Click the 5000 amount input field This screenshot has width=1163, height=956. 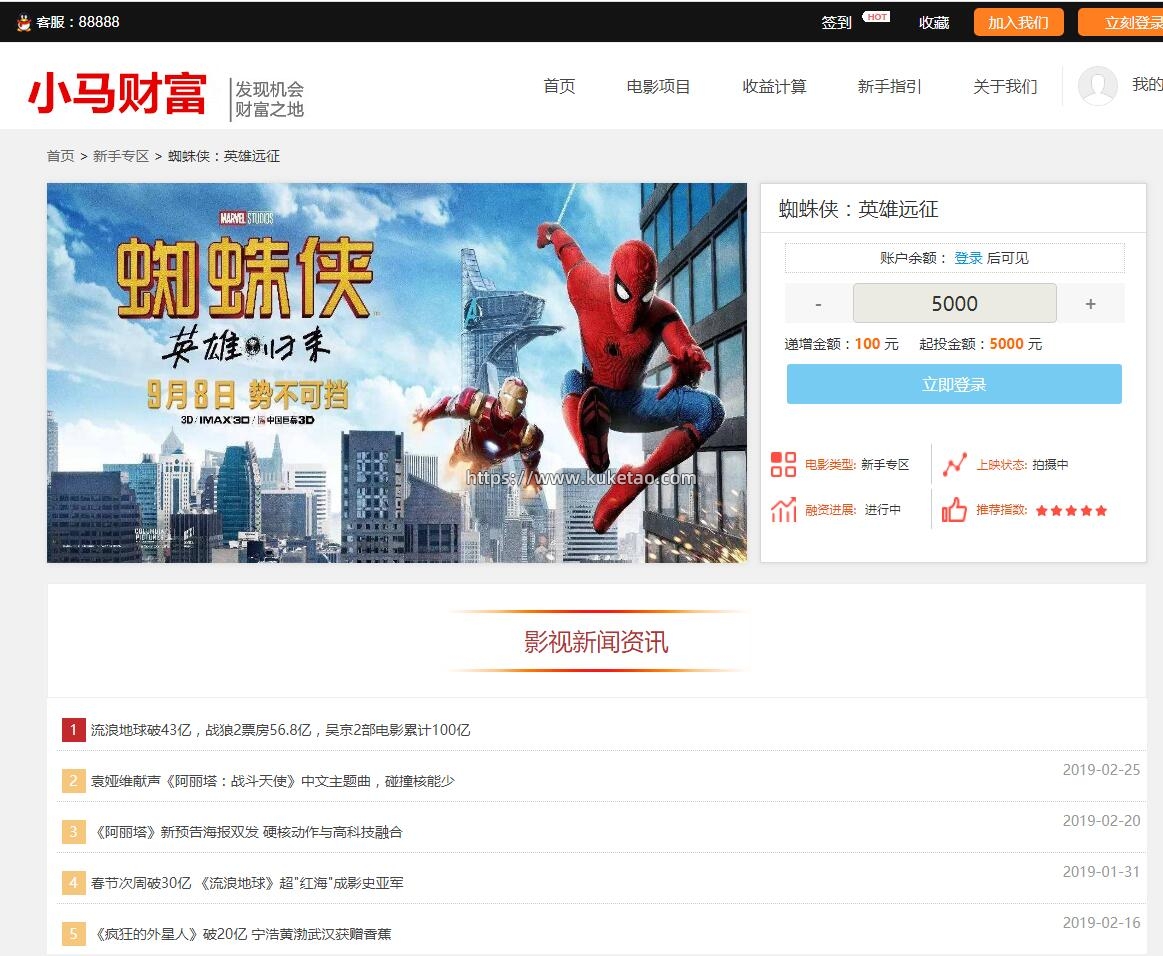(955, 303)
